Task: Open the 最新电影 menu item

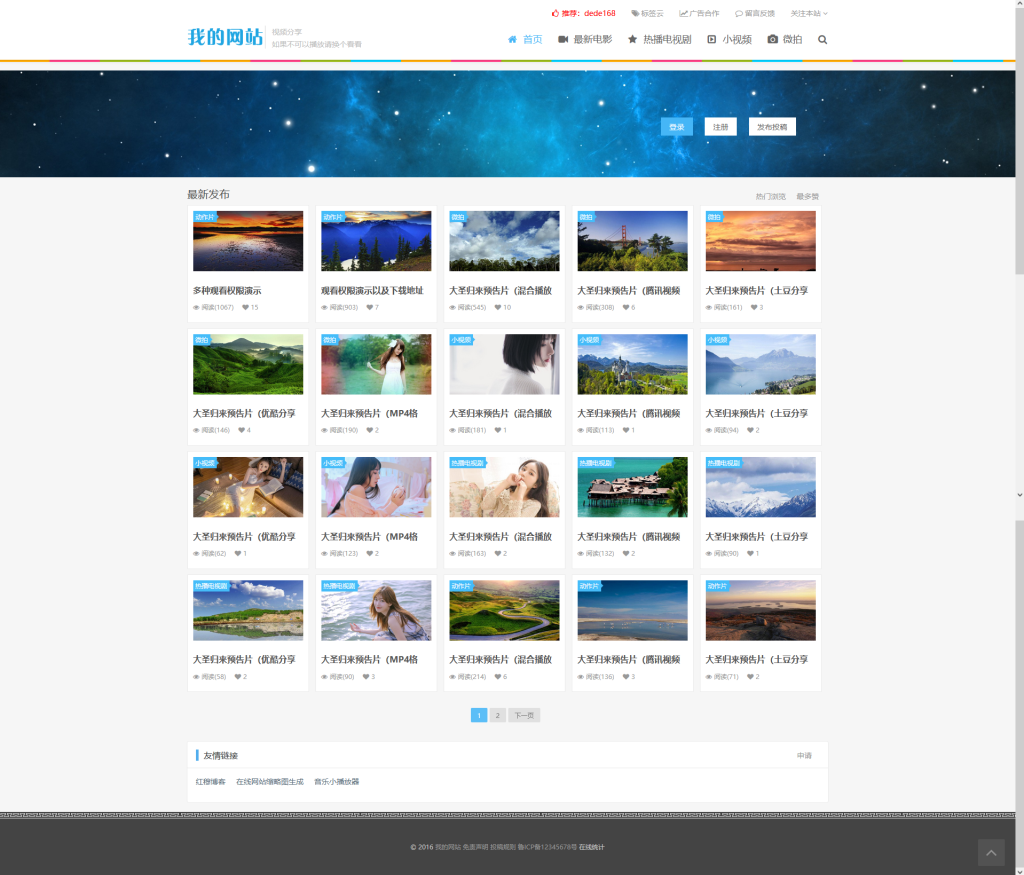Action: point(585,40)
